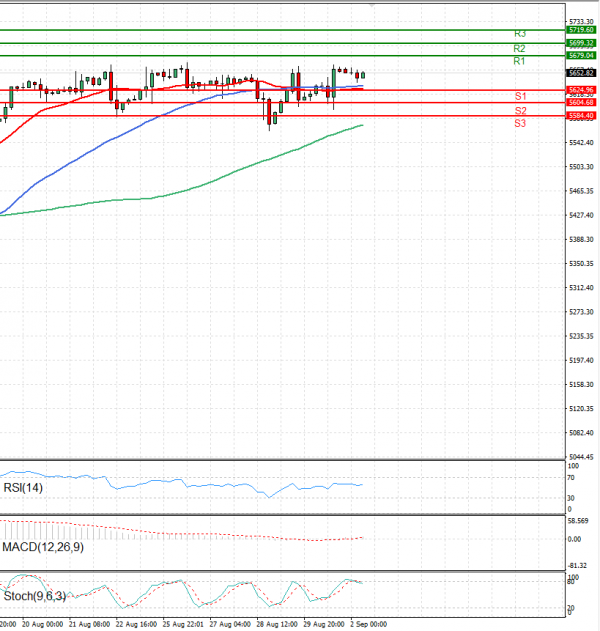The height and width of the screenshot is (631, 600).
Task: Click the R1 resistance label
Action: click(x=519, y=62)
